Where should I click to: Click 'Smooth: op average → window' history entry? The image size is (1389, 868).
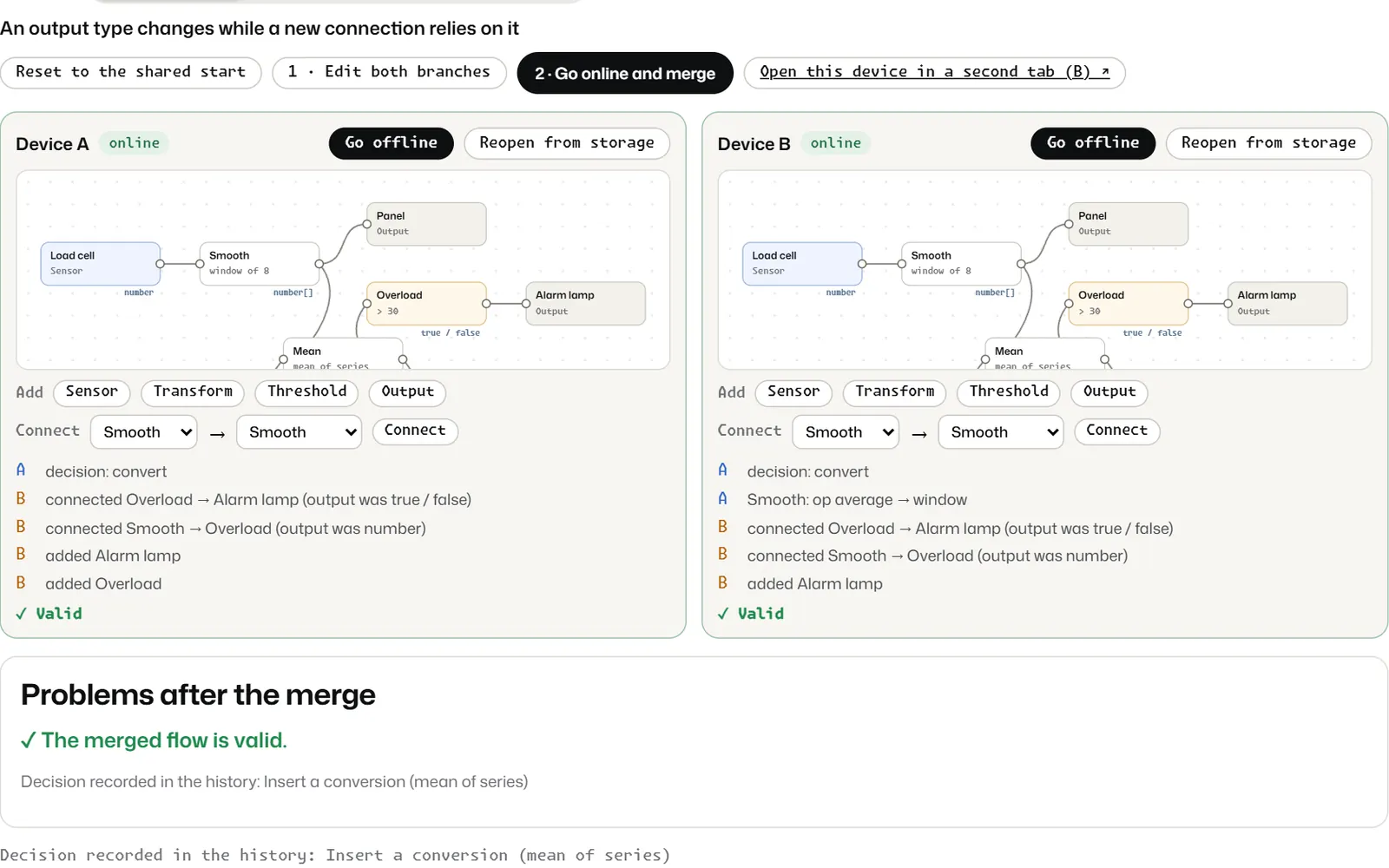click(856, 500)
